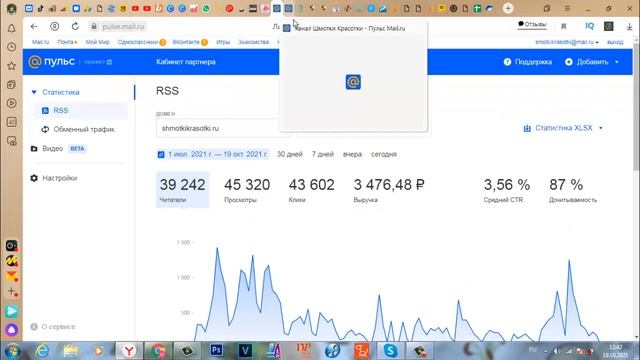Click the calendar icon beside date range

click(x=161, y=154)
